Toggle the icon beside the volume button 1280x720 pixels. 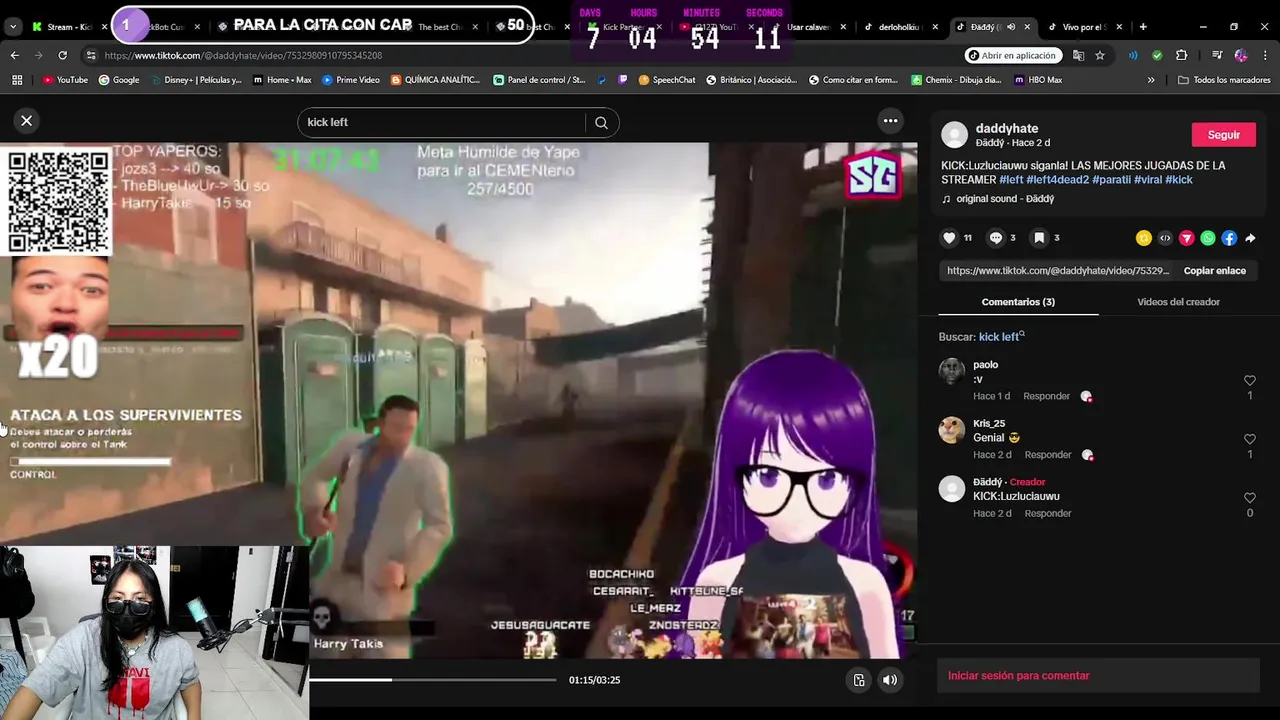858,680
